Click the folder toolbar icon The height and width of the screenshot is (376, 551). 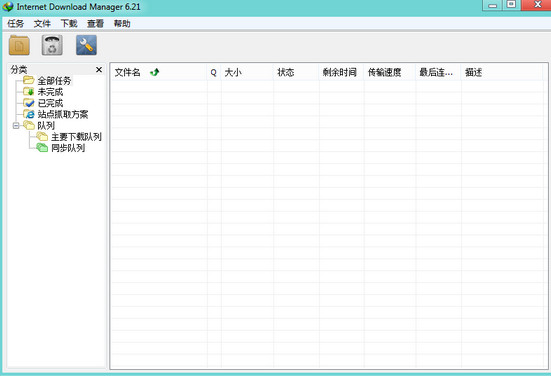click(x=19, y=45)
